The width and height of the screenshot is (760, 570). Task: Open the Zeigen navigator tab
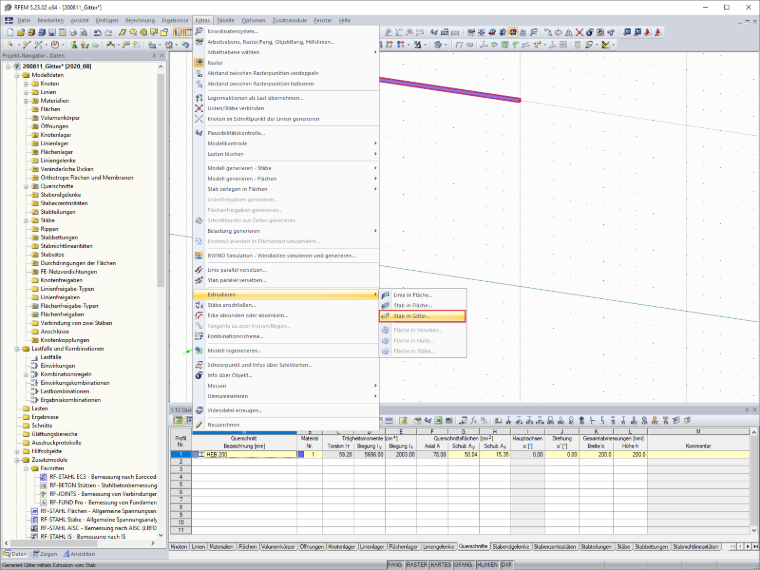tap(45, 554)
